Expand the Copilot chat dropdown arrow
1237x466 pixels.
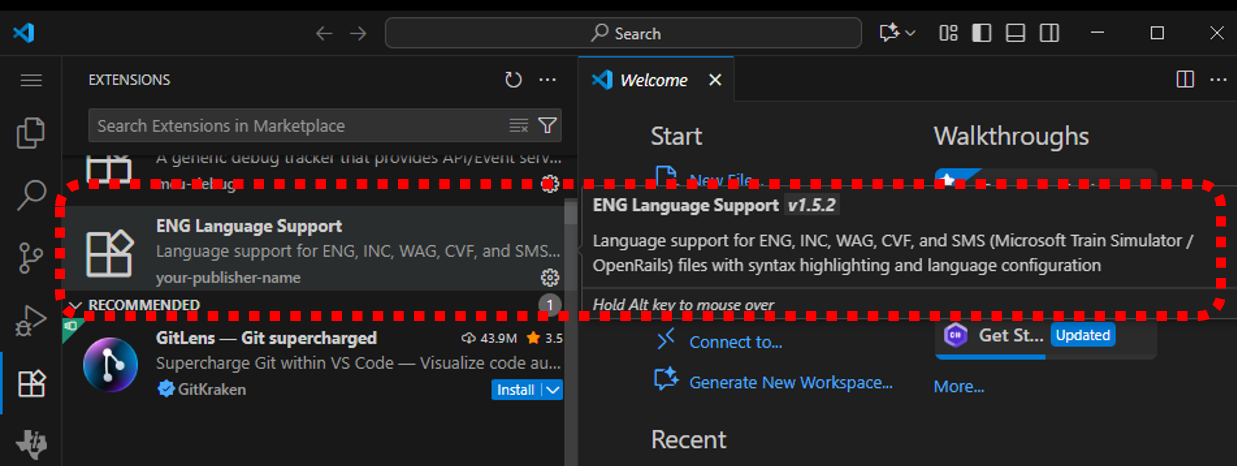point(910,33)
